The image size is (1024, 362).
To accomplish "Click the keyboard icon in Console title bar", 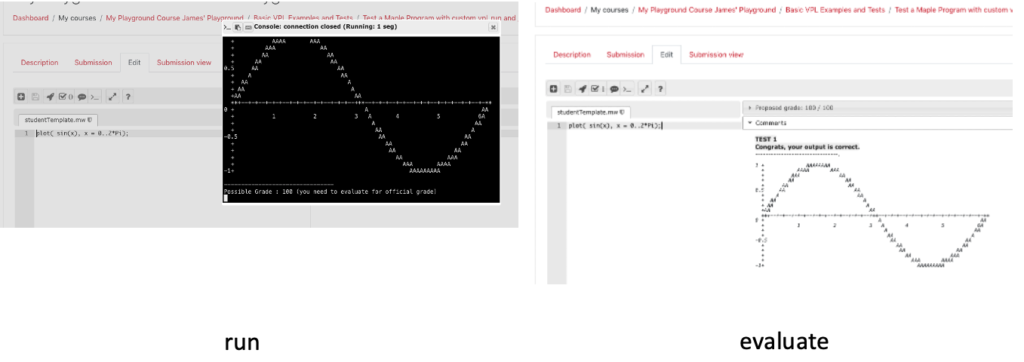I will click(248, 27).
